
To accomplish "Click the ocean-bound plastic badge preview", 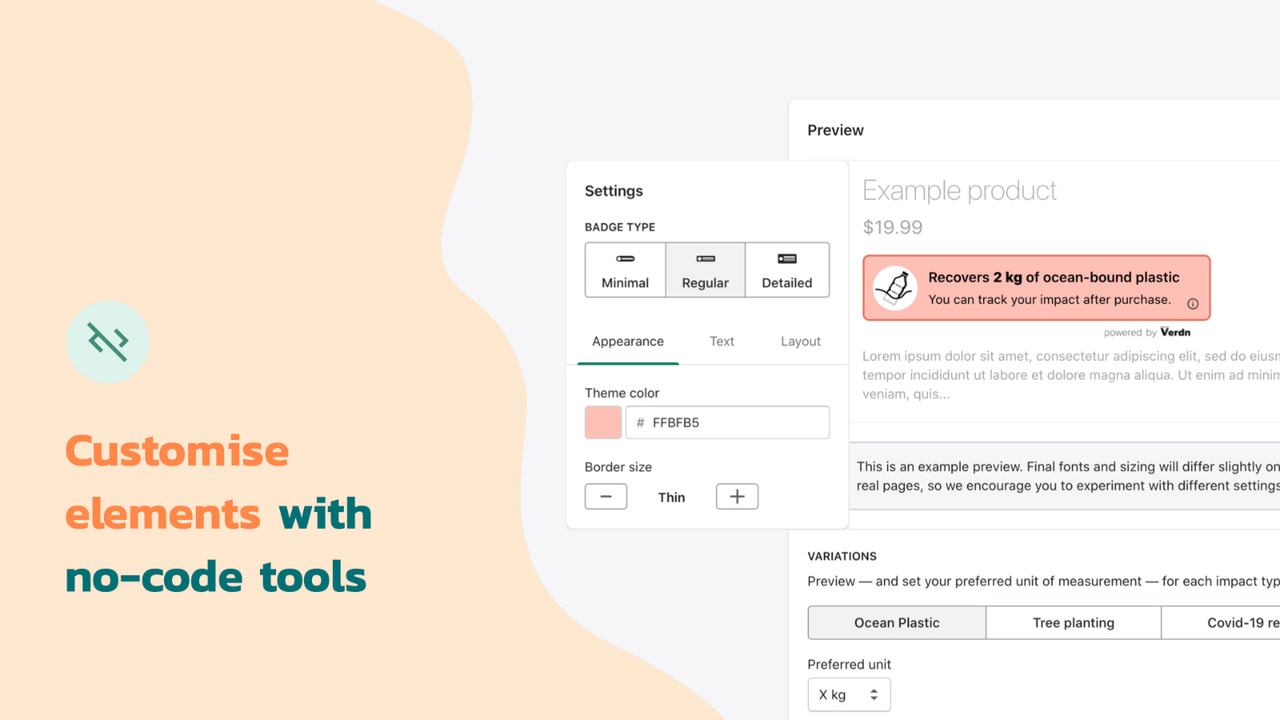I will [1036, 287].
